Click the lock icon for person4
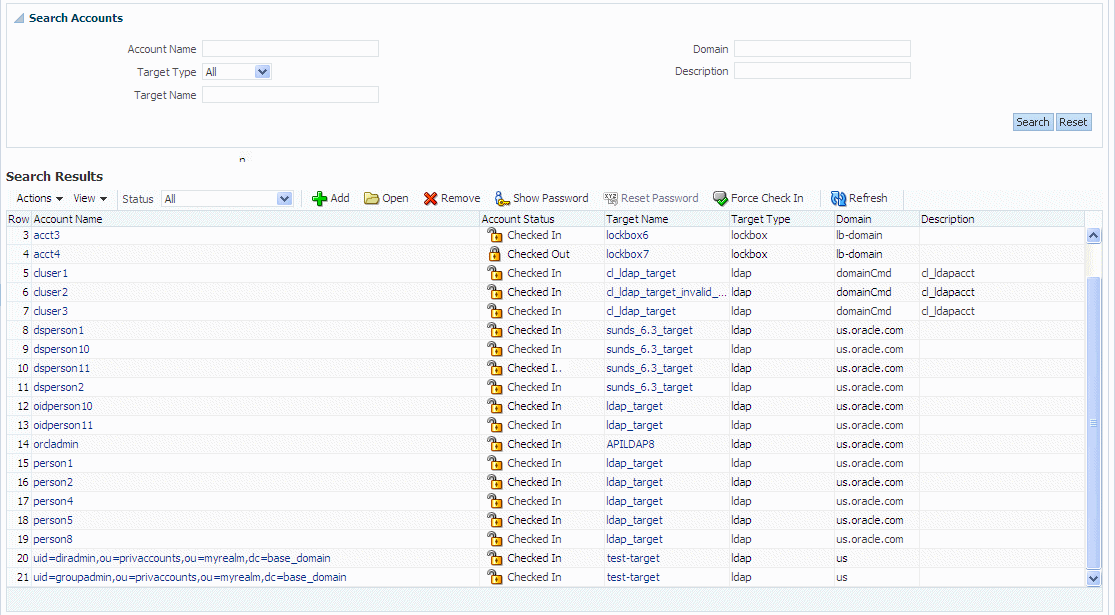1115x615 pixels. (494, 501)
